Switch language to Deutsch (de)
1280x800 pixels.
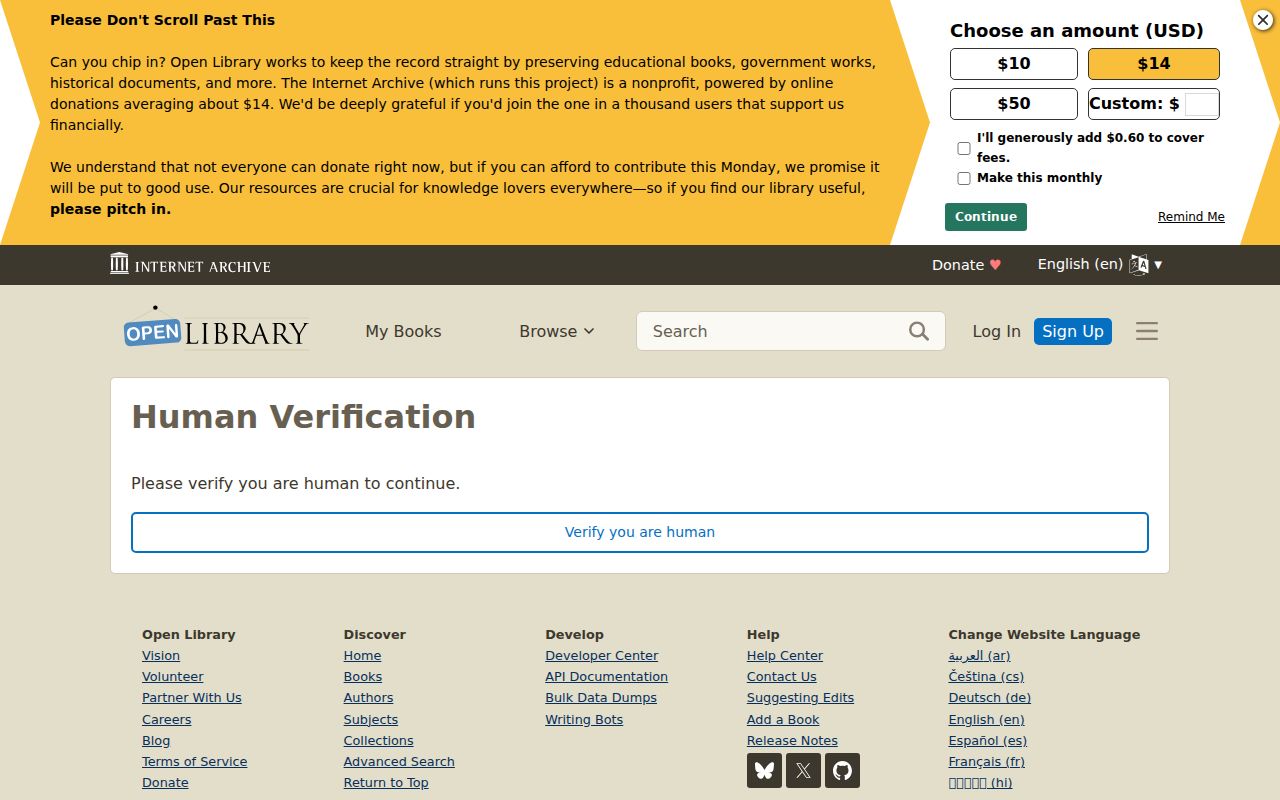[x=990, y=698]
